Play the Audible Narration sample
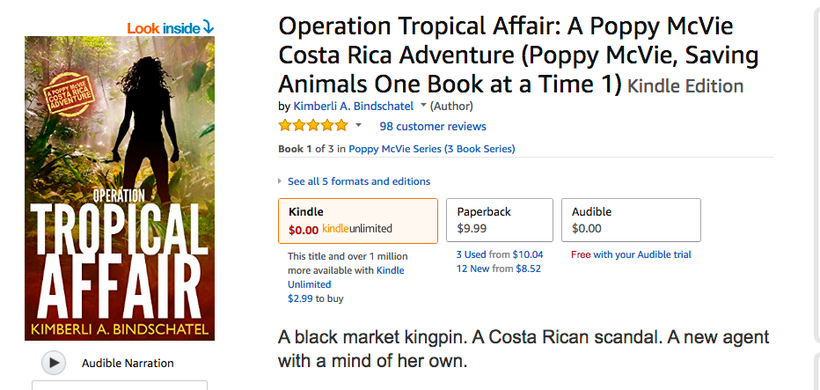 coord(53,363)
